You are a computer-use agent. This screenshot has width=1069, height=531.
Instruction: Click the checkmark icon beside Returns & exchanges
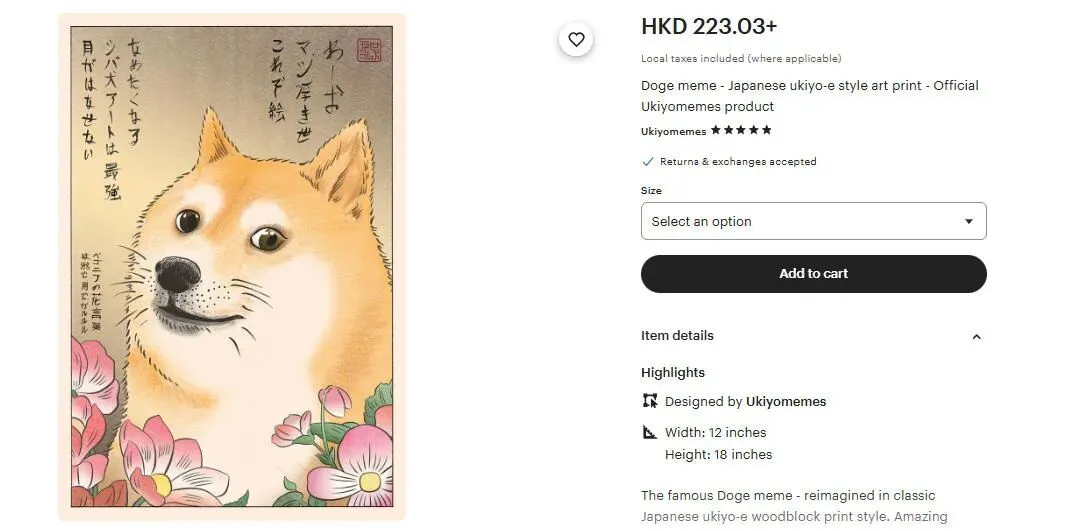coord(648,162)
